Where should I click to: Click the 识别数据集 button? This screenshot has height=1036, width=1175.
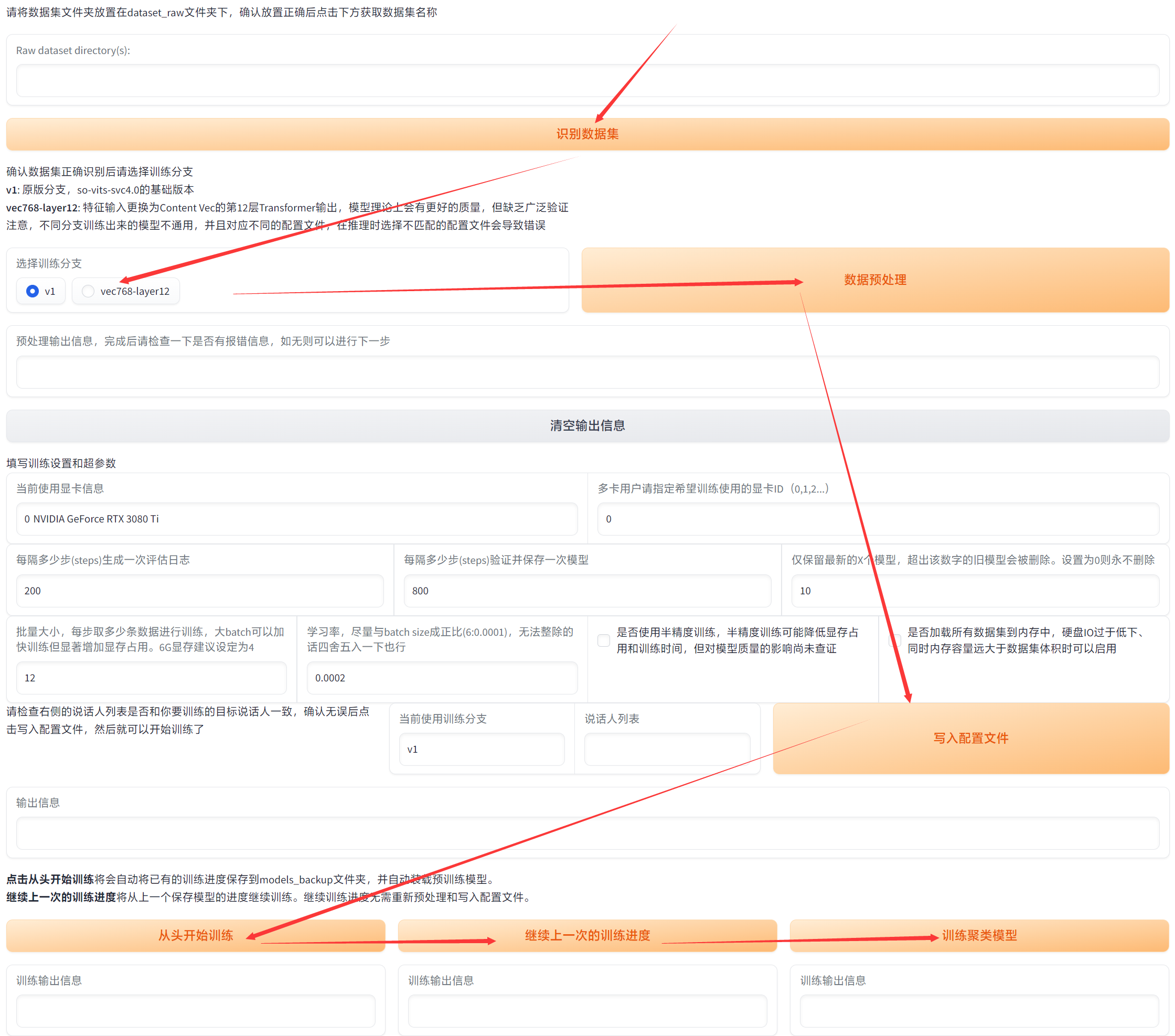587,134
